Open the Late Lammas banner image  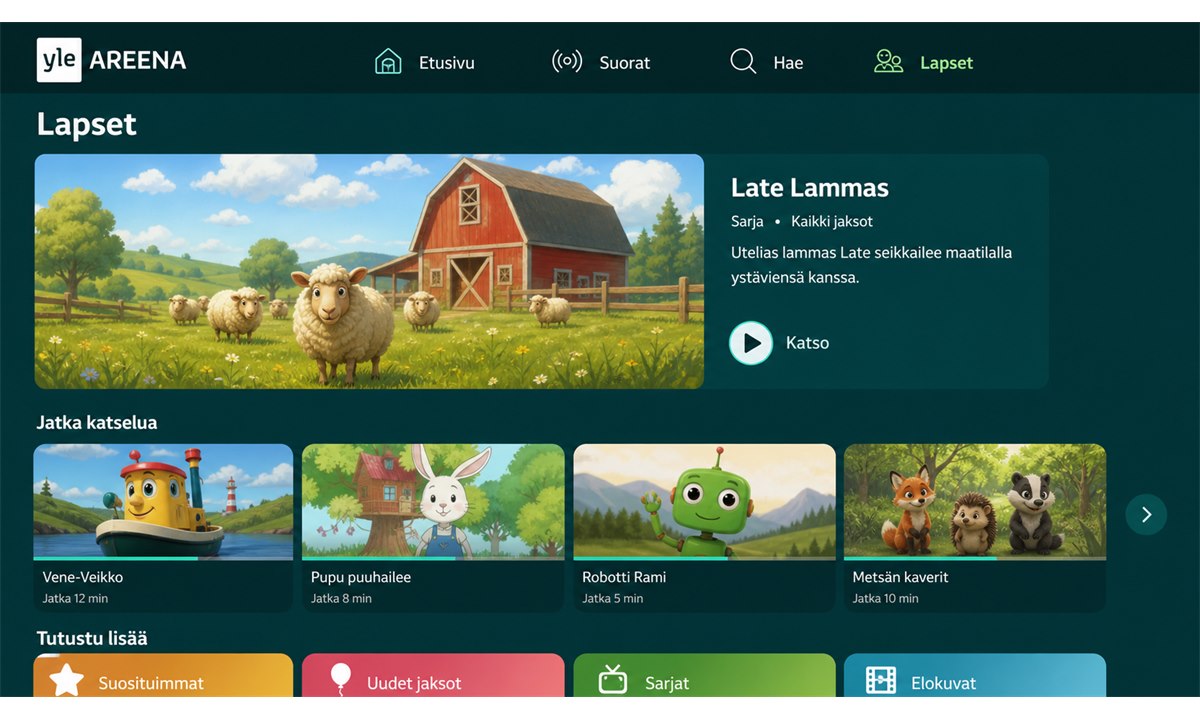(369, 271)
